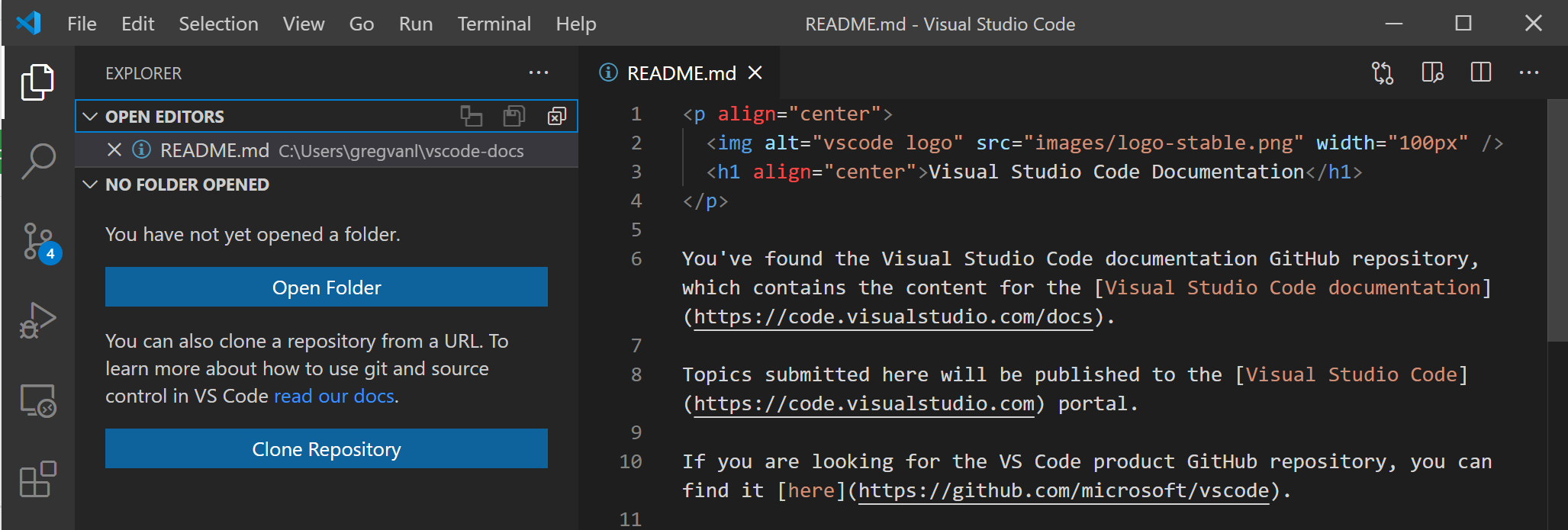Click the EXPLORER panel title

tap(143, 73)
